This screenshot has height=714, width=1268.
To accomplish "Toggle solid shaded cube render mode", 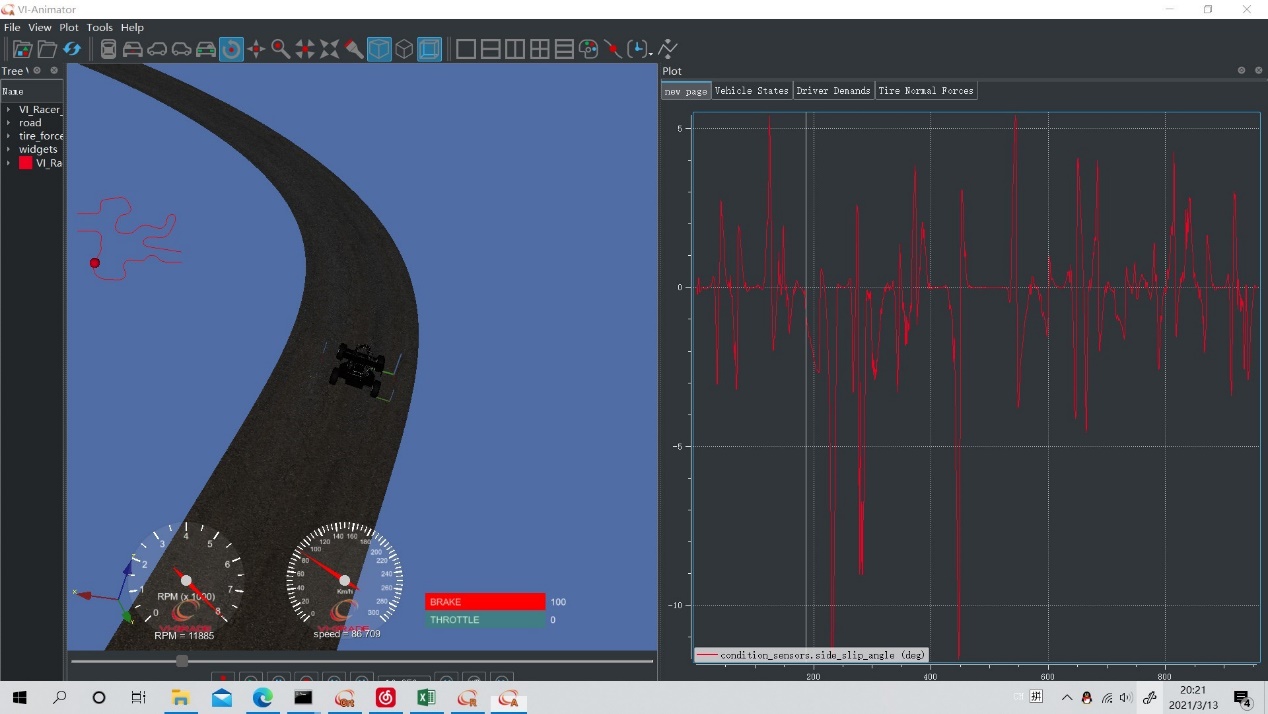I will point(379,49).
